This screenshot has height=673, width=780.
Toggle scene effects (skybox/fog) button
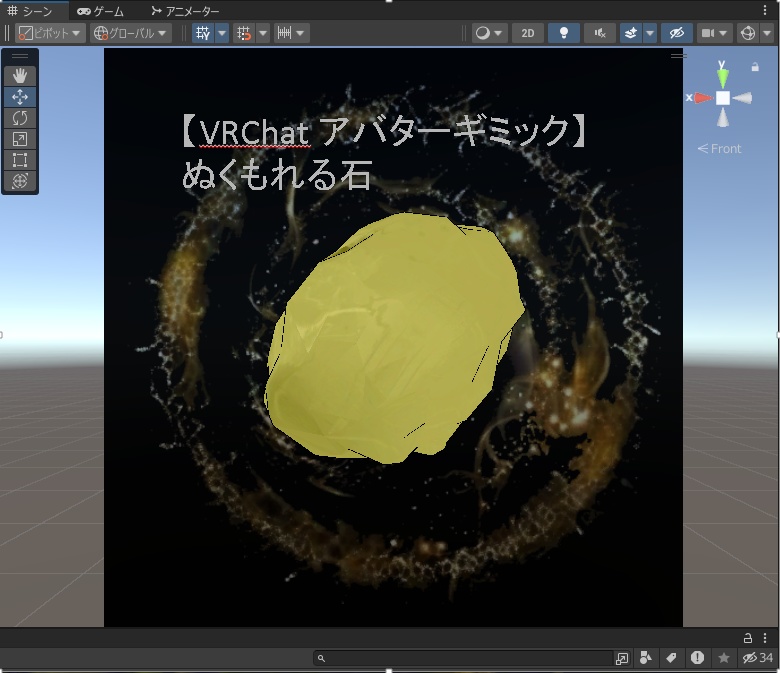tap(631, 33)
